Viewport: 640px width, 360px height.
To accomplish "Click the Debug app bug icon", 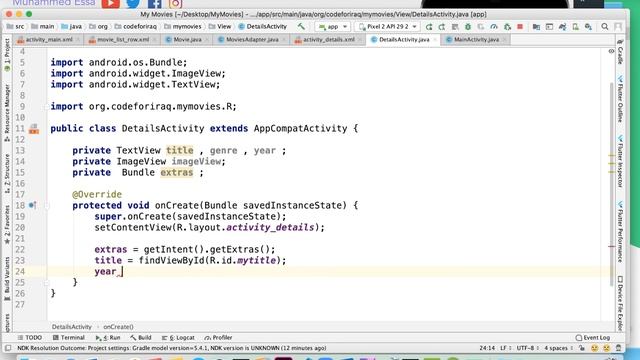I will point(468,27).
